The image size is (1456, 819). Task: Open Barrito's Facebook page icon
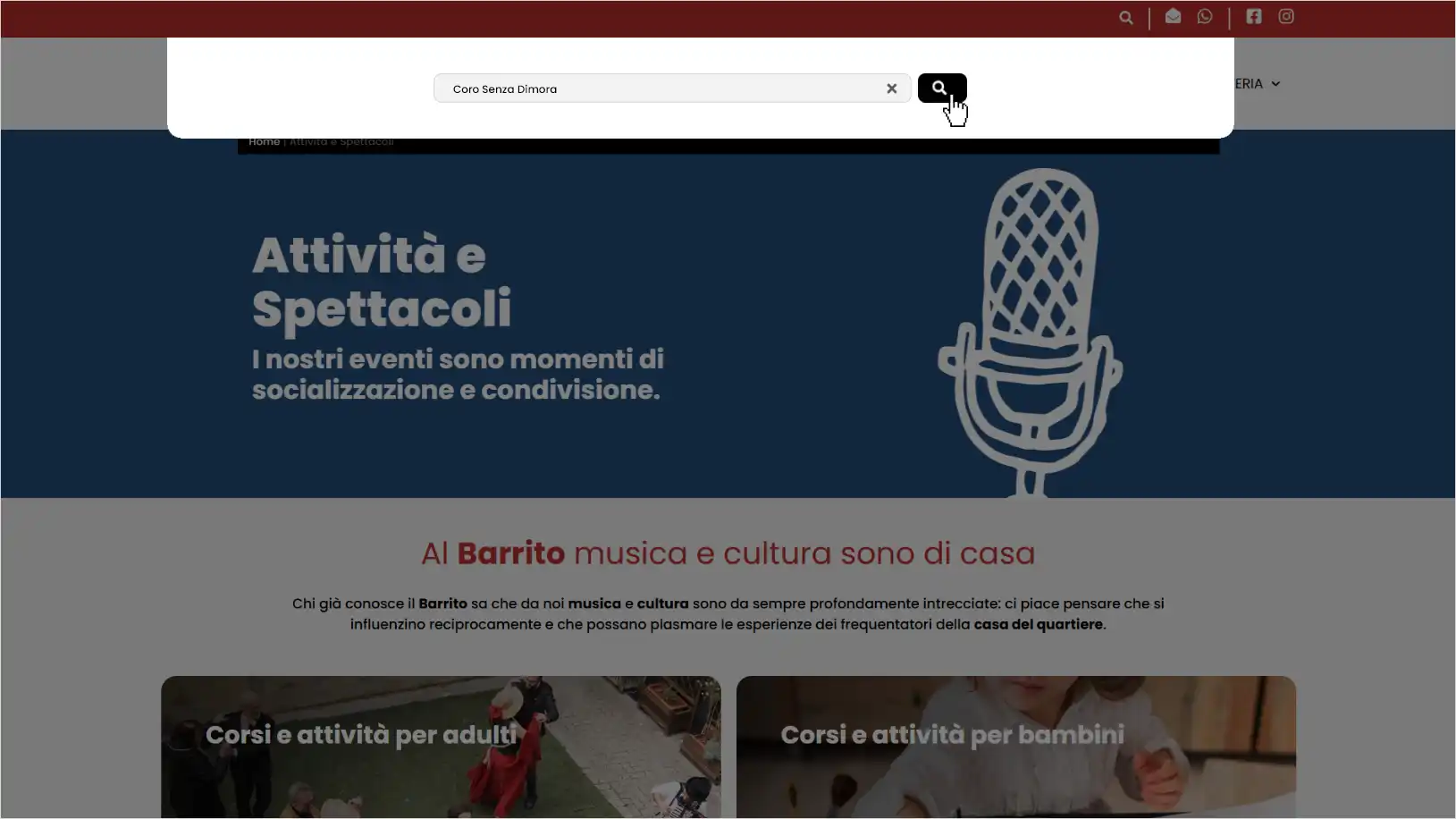tap(1253, 15)
